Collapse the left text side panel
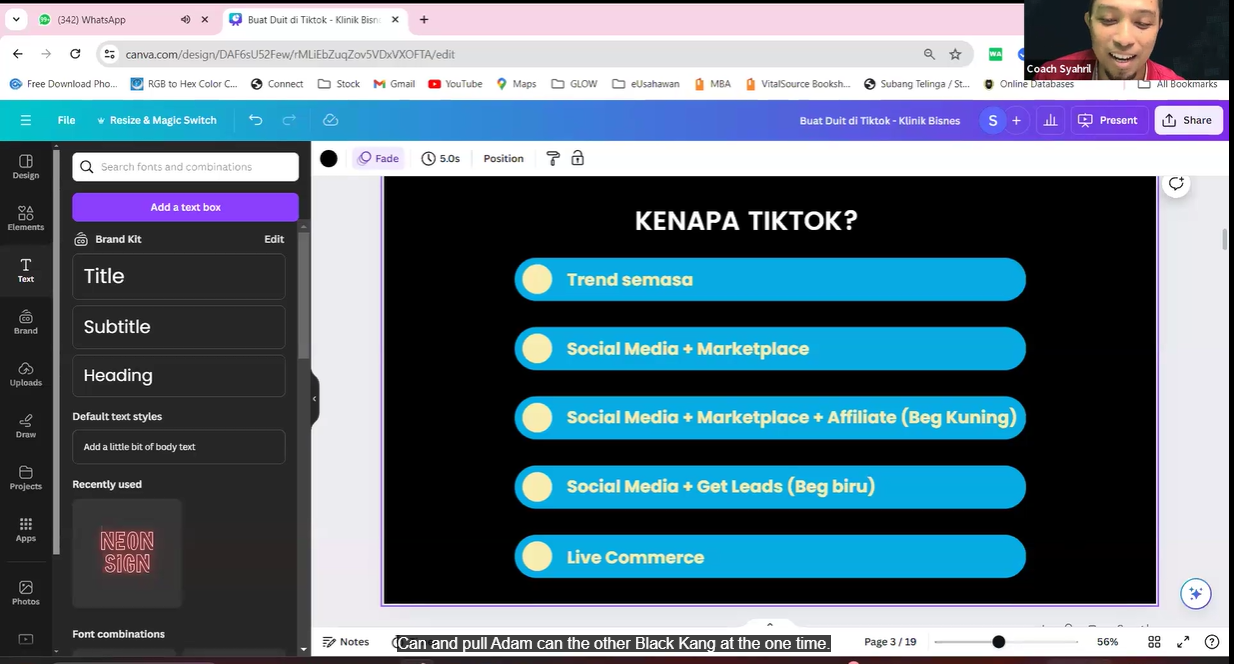This screenshot has width=1234, height=664. pyautogui.click(x=314, y=399)
